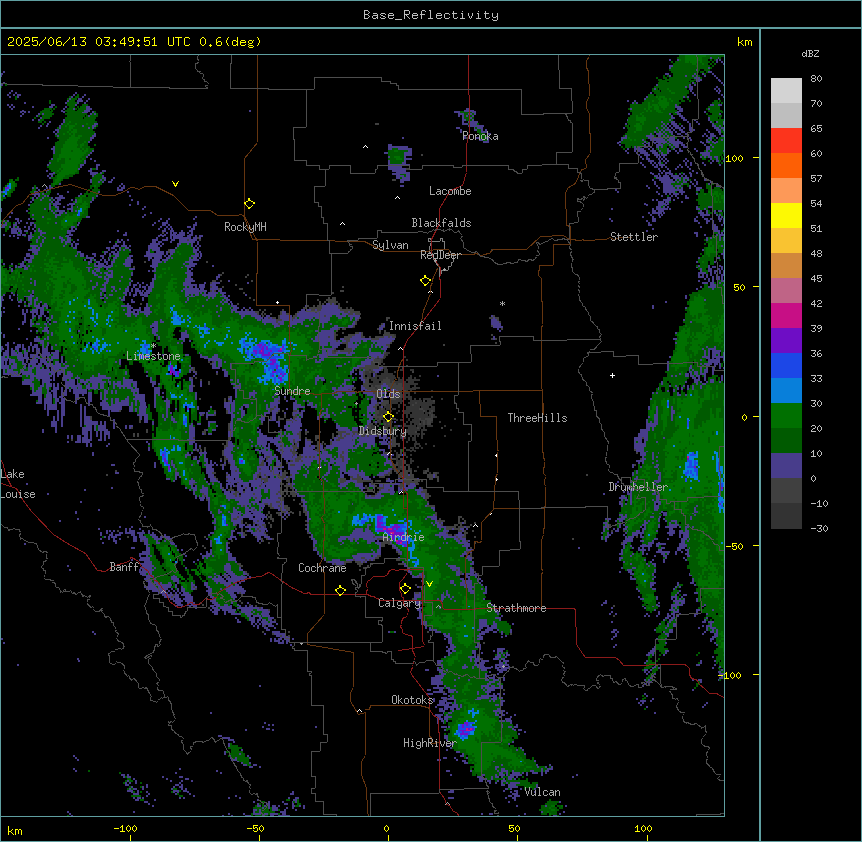Click the Lacombe city label

tap(450, 191)
